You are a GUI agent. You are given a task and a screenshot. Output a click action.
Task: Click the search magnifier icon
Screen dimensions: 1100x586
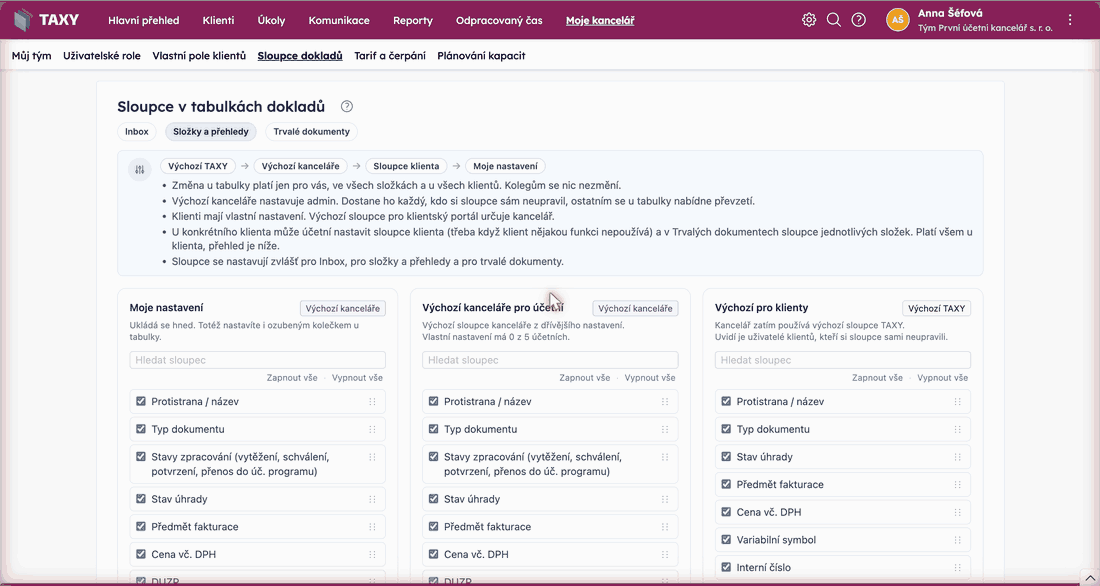(x=833, y=20)
